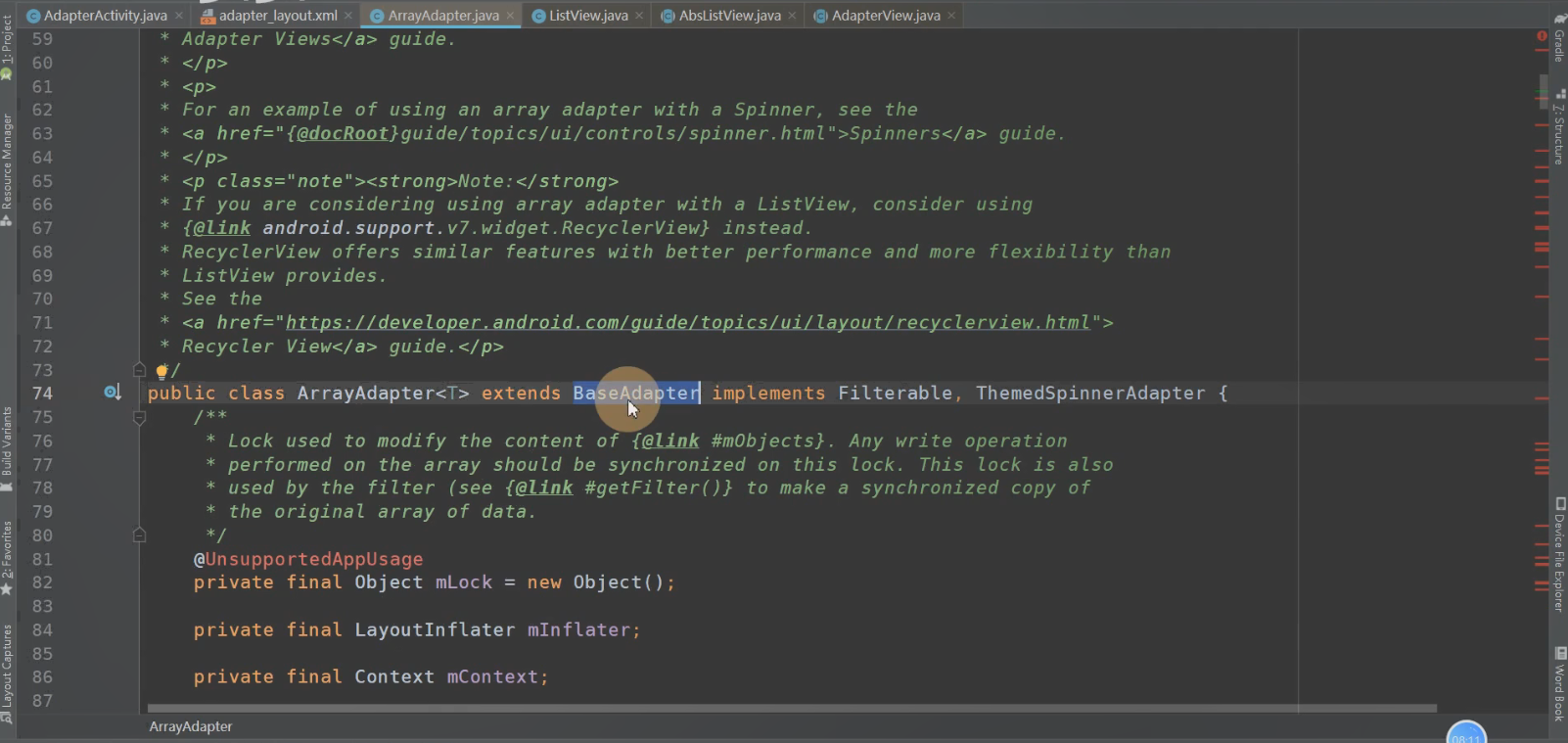
Task: Click the horizontal scrollbar of the editor
Action: click(x=792, y=708)
